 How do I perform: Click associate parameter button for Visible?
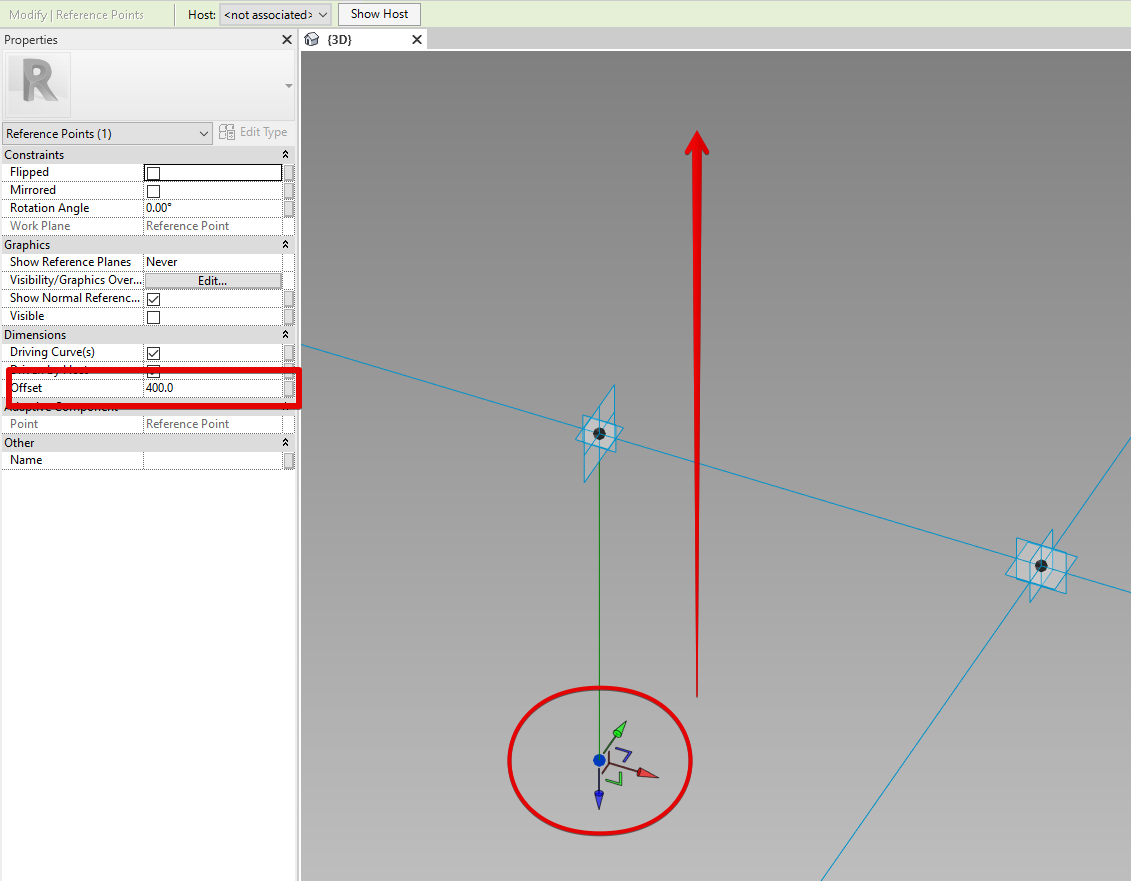point(289,317)
